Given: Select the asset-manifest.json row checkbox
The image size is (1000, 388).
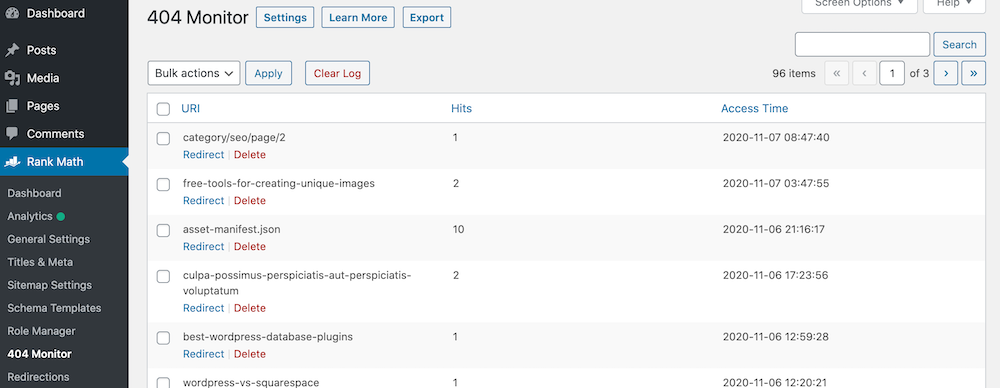Looking at the screenshot, I should 163,230.
